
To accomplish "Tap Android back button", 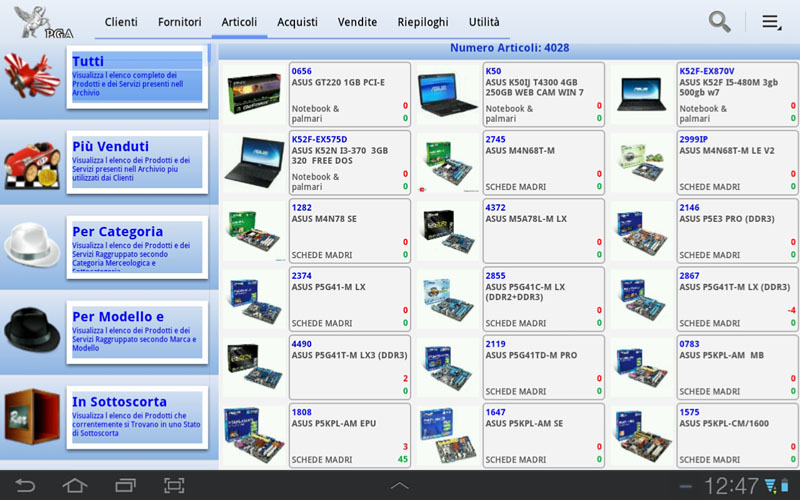I will 25,485.
